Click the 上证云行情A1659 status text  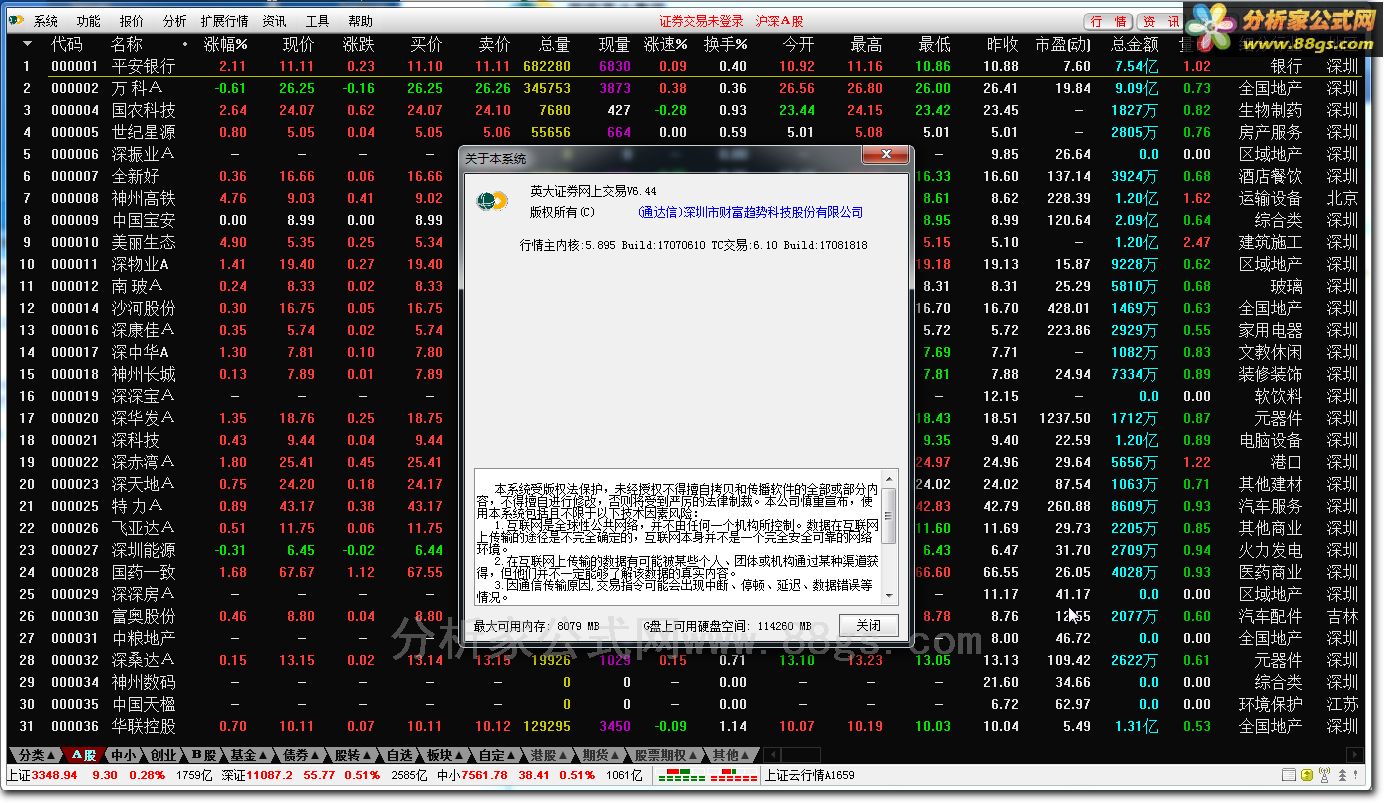(809, 775)
